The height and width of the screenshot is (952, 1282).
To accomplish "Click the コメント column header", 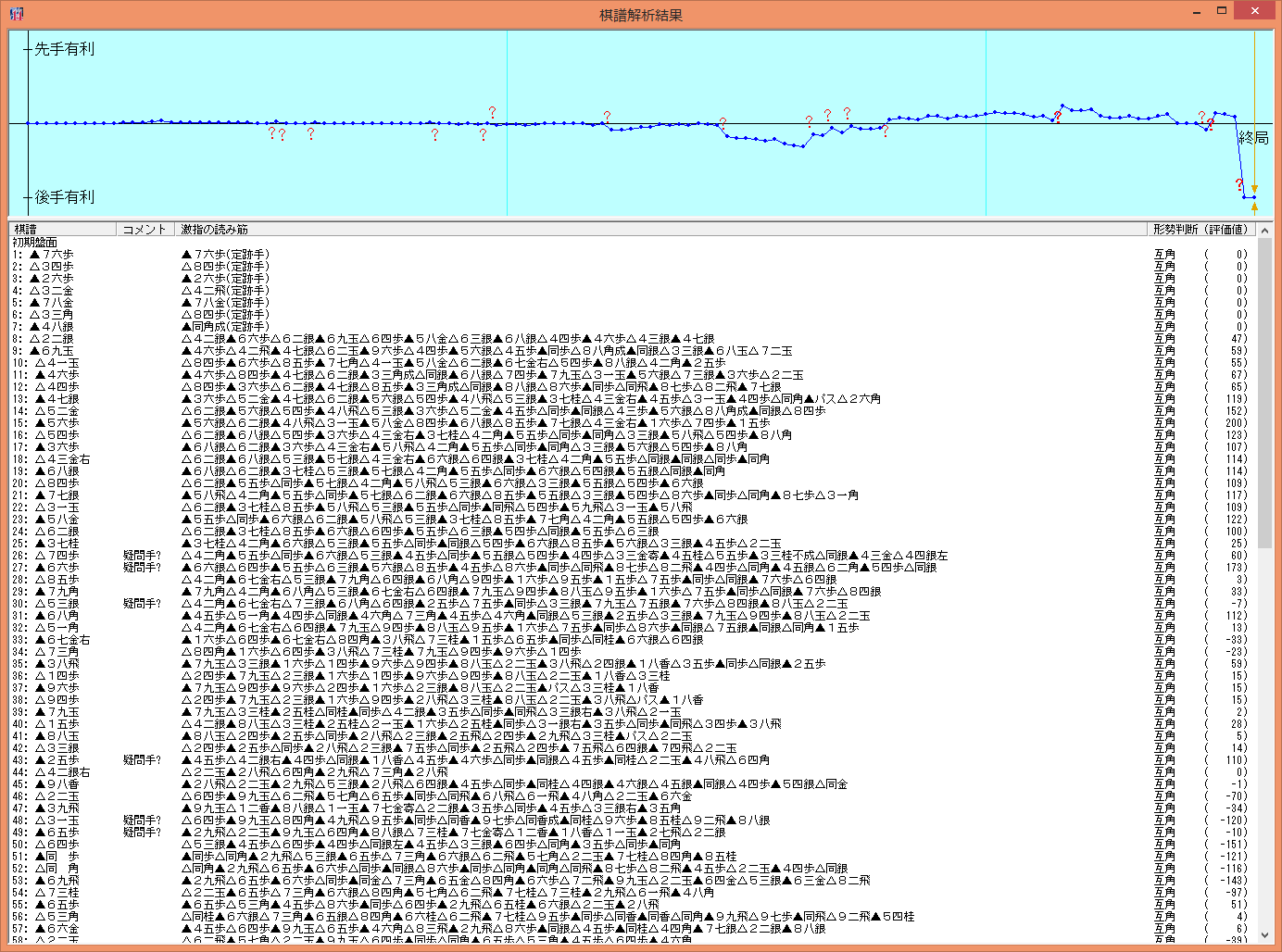I will [145, 229].
